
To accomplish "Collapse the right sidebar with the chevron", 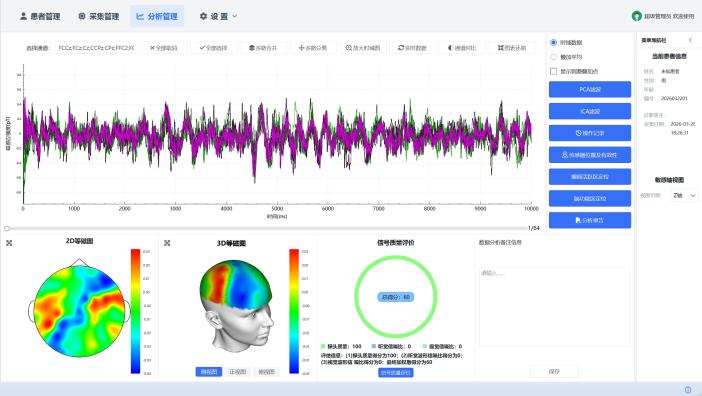I will [x=691, y=40].
